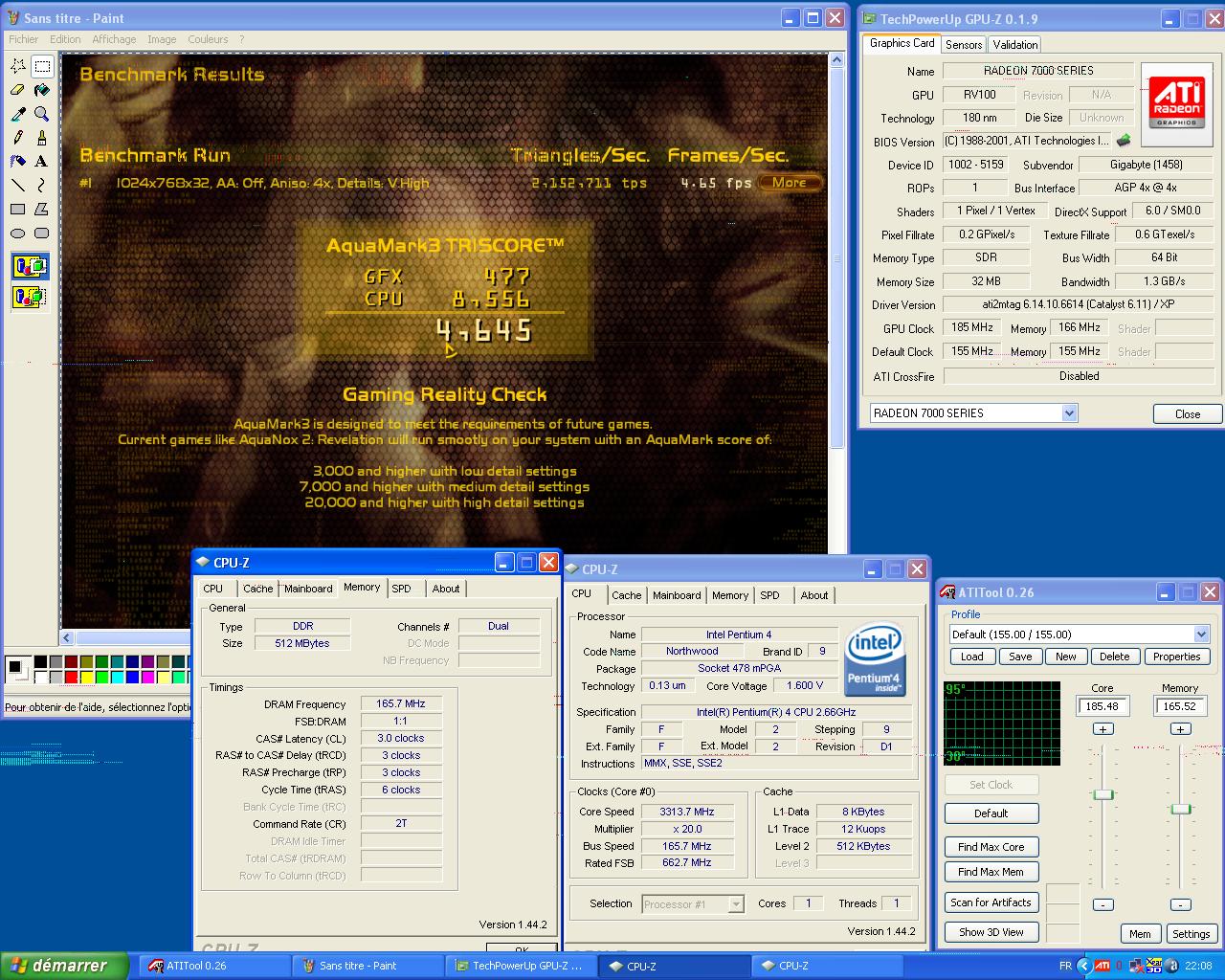Screen dimensions: 1225x980
Task: Pick the Fill With Color bucket tool
Action: (x=42, y=90)
